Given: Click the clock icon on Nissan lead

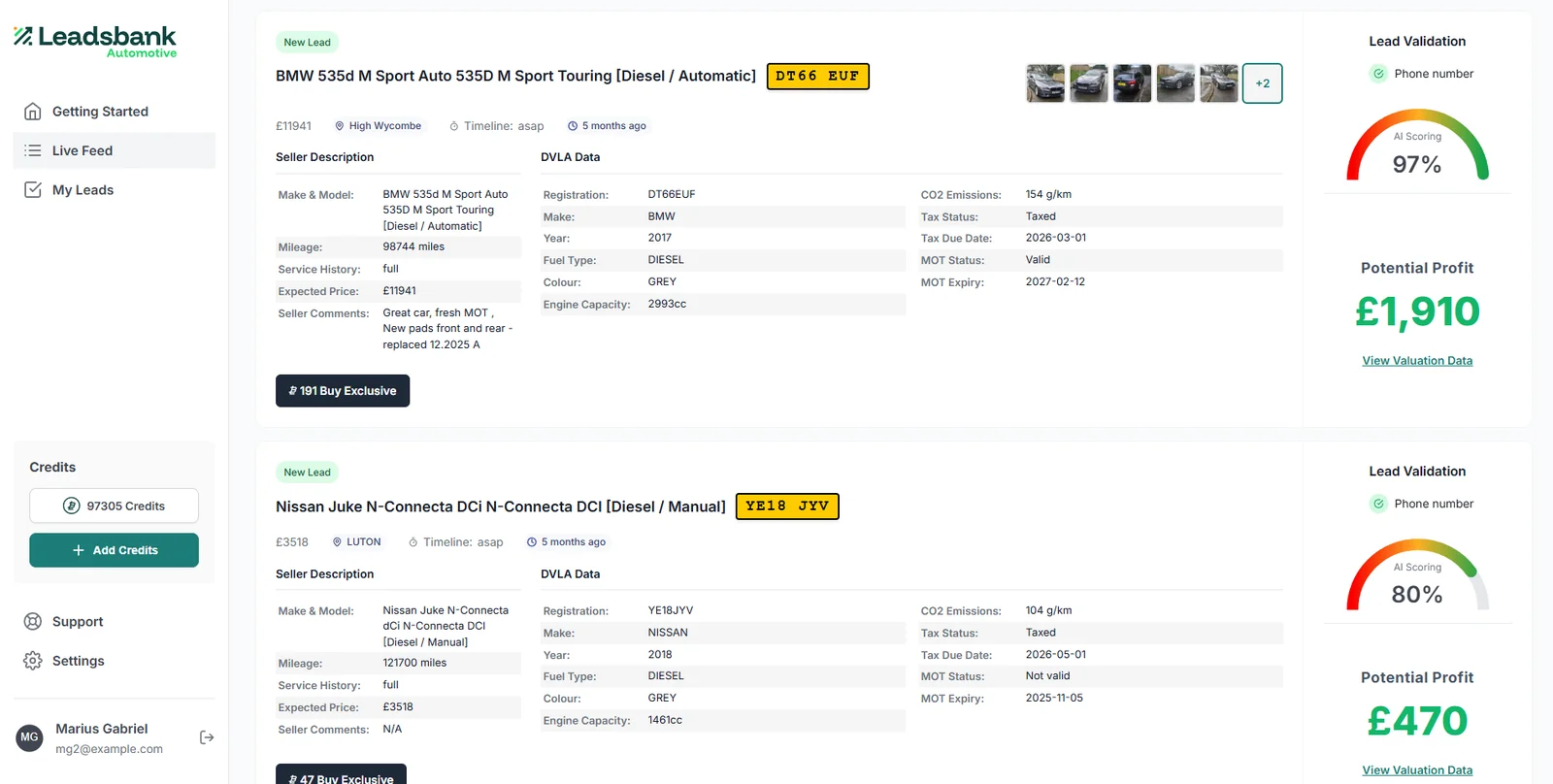Looking at the screenshot, I should pyautogui.click(x=532, y=542).
